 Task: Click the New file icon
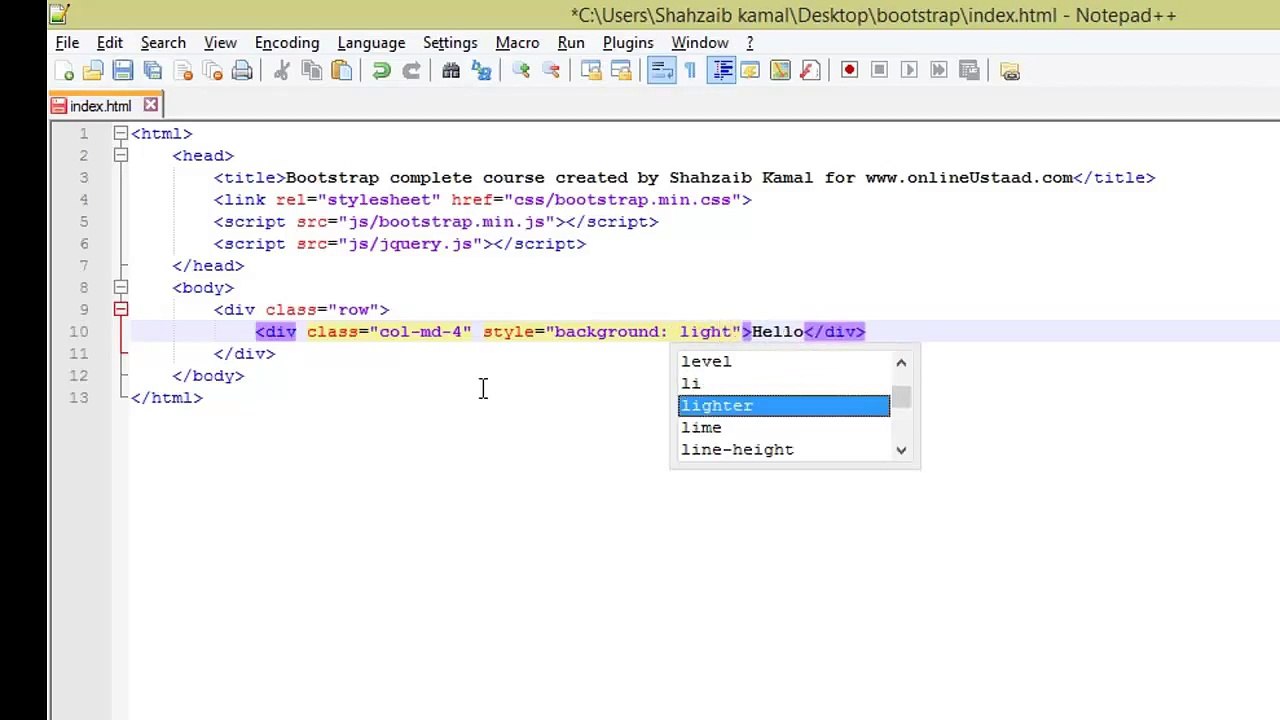click(64, 71)
